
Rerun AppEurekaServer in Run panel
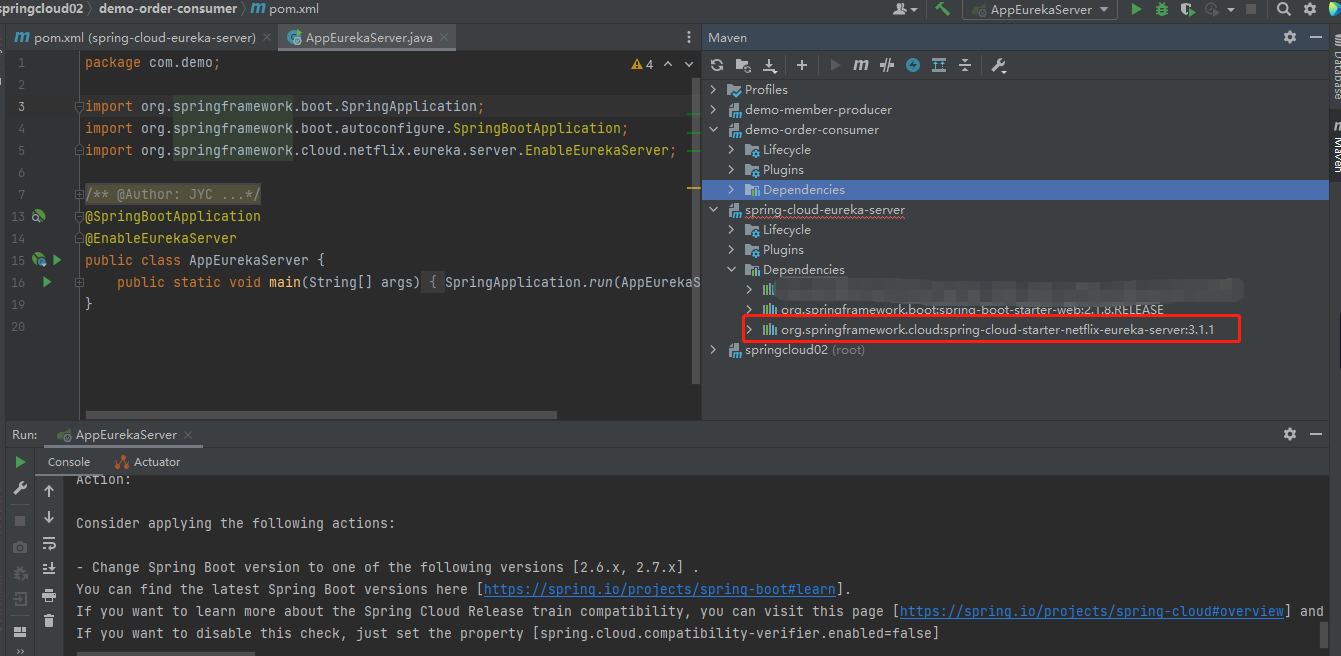[20, 462]
